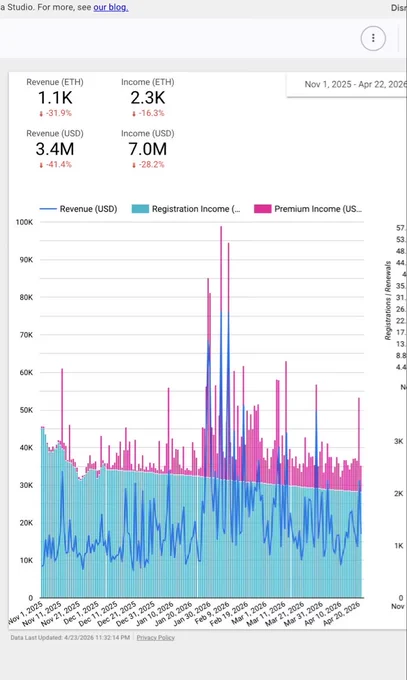
Task: Toggle the Registration Income legend entry
Action: coord(186,209)
